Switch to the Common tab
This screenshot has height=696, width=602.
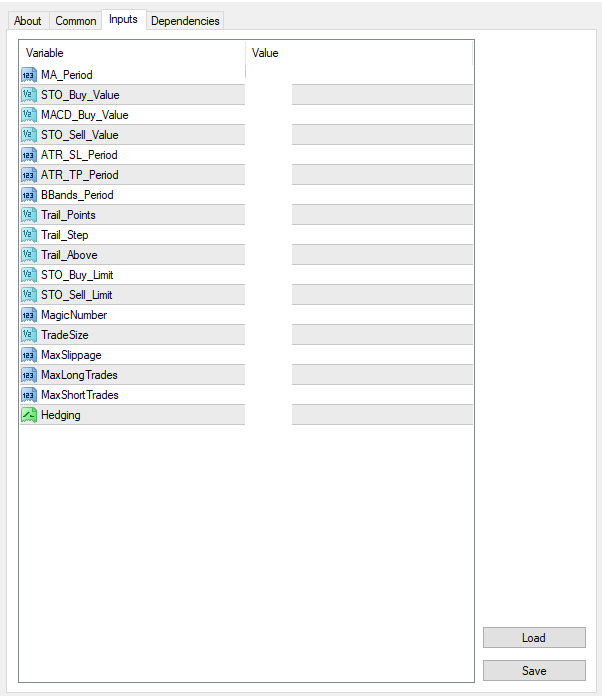pos(75,21)
